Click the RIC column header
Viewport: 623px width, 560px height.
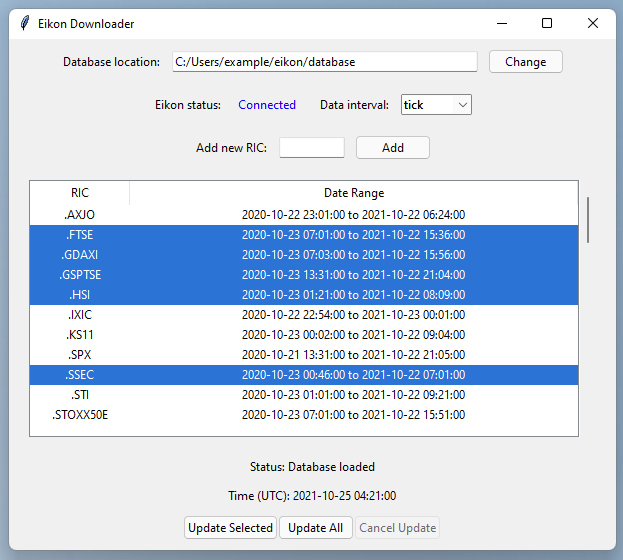coord(80,193)
